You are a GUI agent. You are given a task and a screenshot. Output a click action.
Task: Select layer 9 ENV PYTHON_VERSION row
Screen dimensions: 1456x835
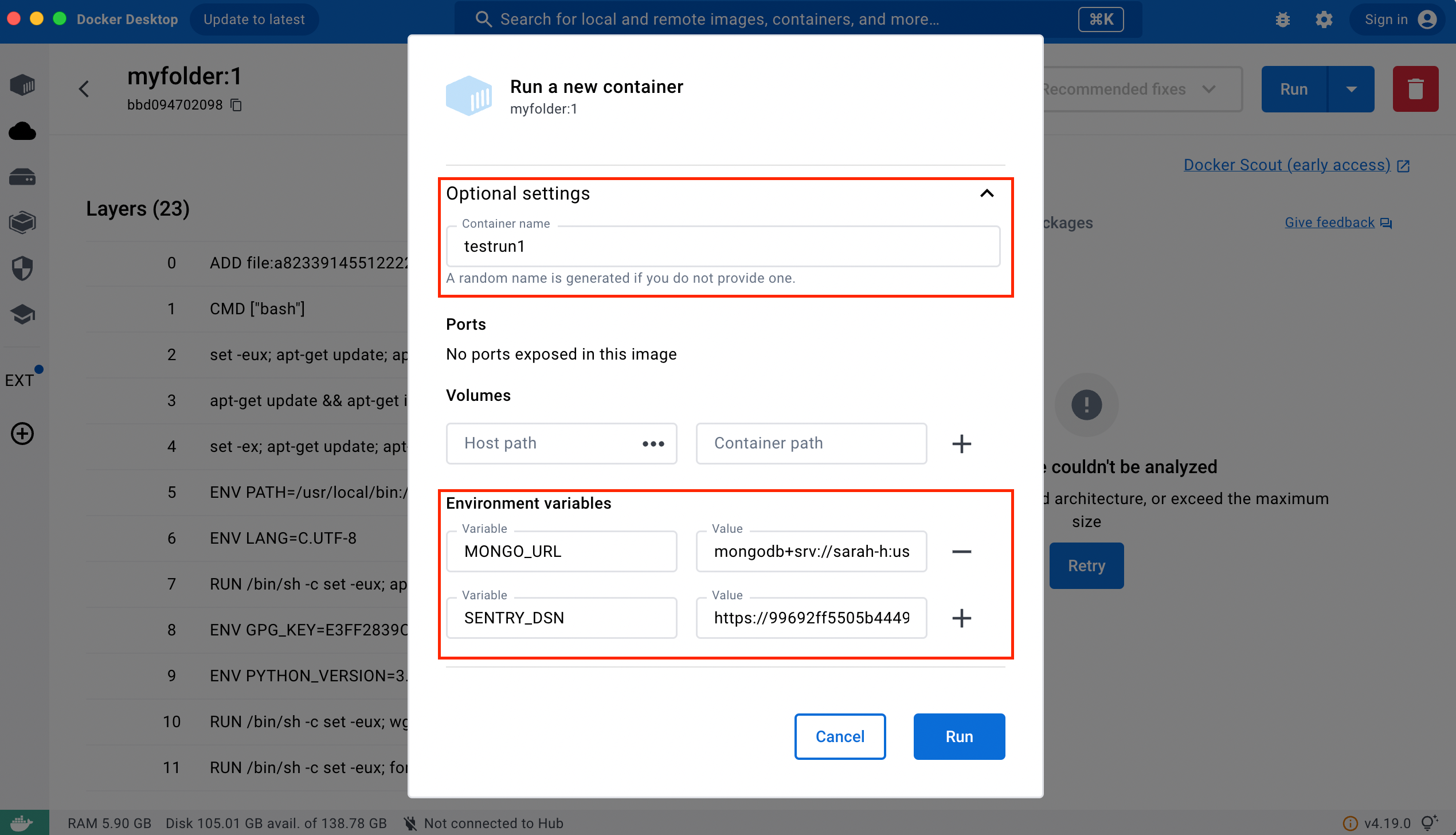click(247, 676)
